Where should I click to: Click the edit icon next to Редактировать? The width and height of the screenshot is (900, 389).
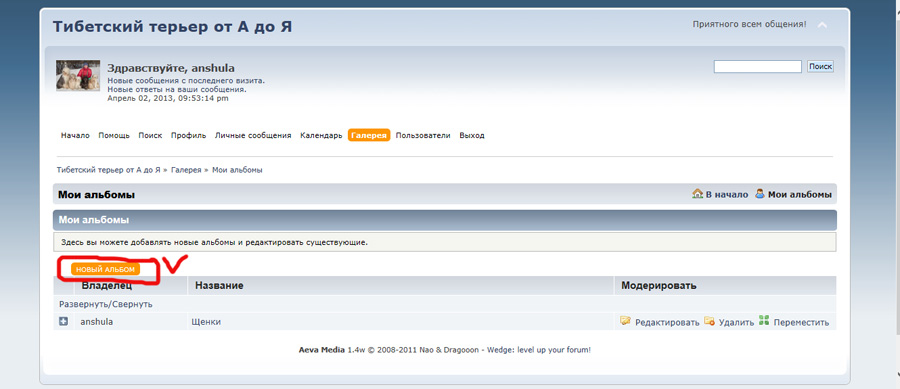[626, 321]
